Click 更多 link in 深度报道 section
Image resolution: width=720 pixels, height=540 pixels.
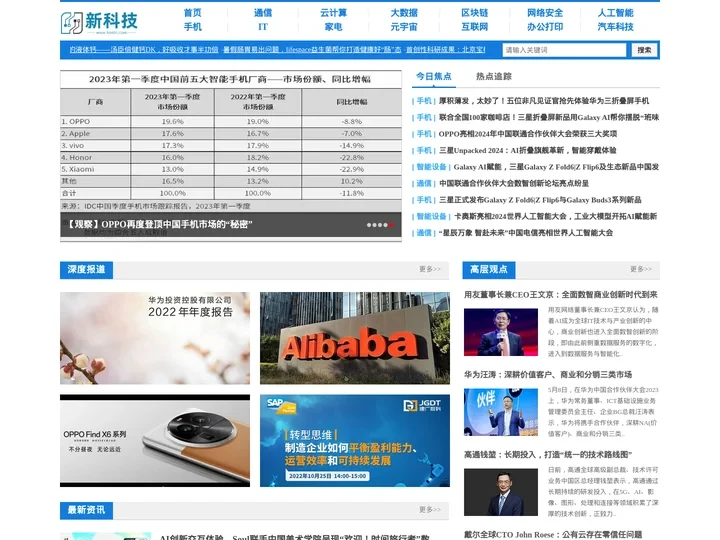429,269
